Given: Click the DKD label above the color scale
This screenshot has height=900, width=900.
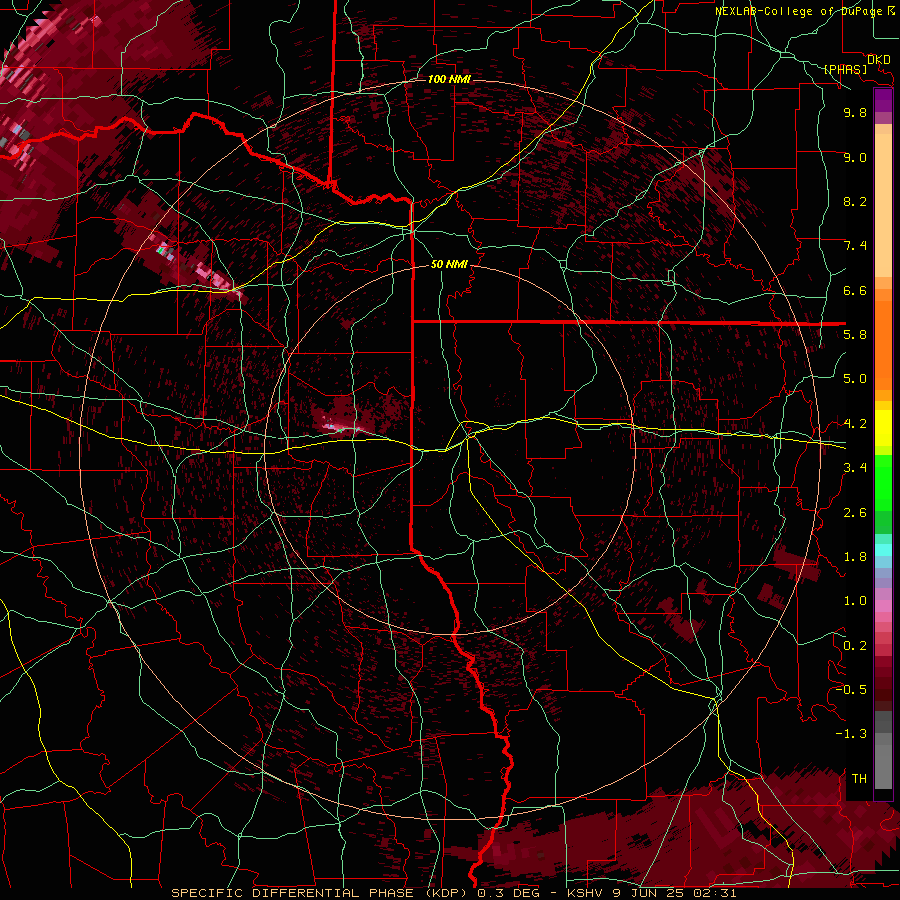Looking at the screenshot, I should coord(878,60).
